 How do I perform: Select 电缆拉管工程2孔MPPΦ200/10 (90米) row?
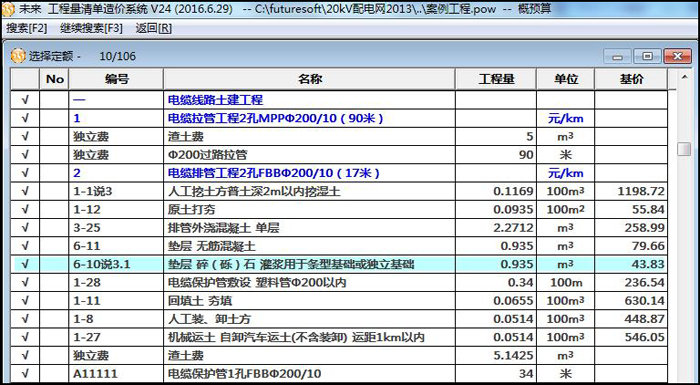click(x=339, y=118)
